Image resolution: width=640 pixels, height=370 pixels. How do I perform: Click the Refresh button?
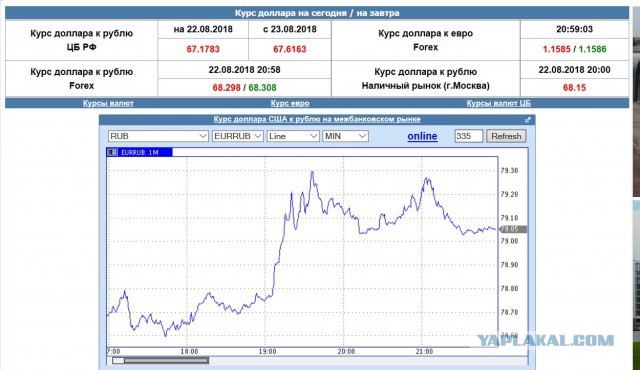coord(506,136)
